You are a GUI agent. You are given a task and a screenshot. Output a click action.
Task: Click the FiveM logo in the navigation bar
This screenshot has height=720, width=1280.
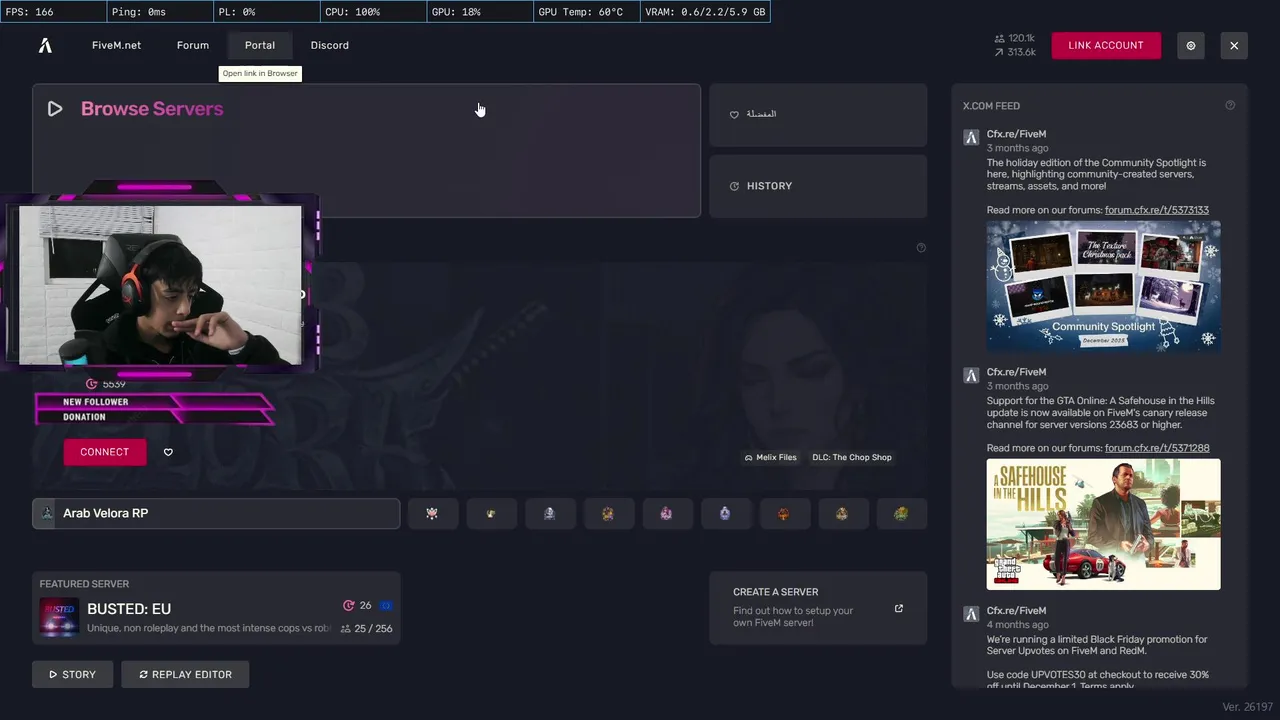[x=45, y=45]
